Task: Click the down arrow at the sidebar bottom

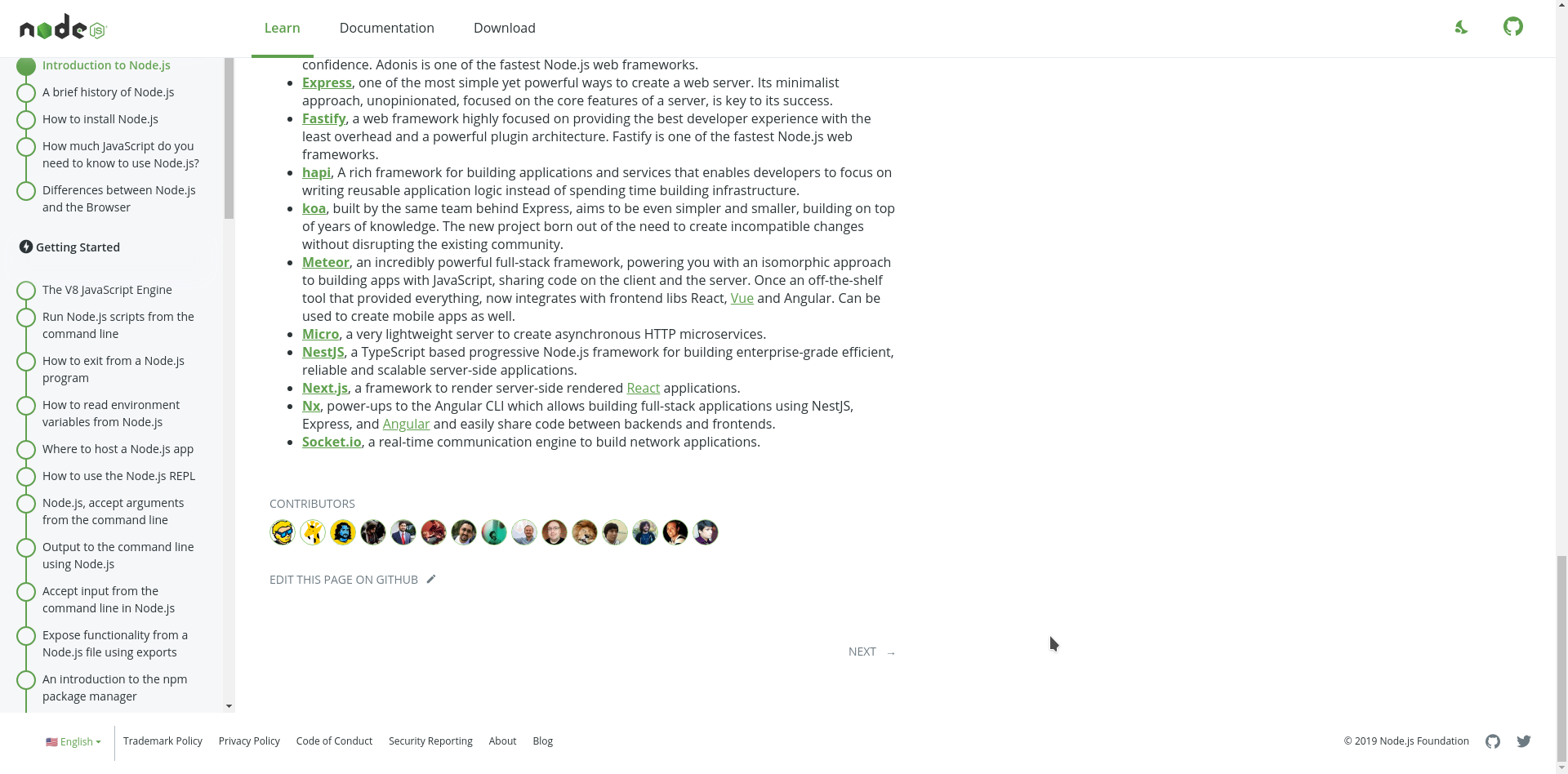Action: [x=229, y=705]
